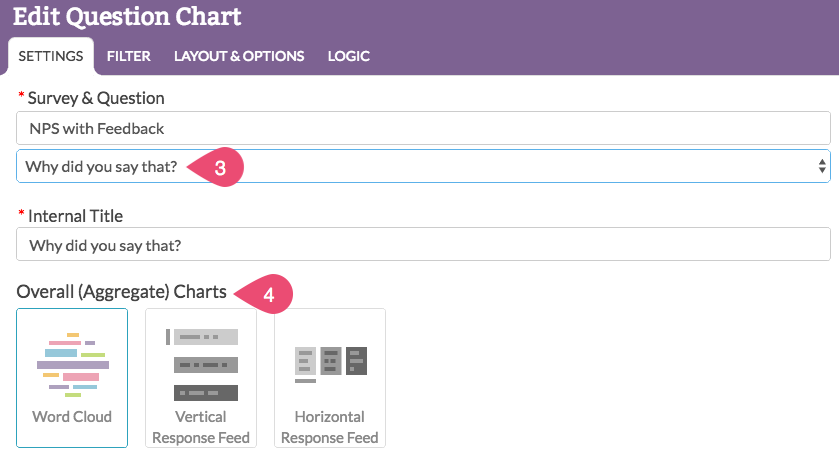The width and height of the screenshot is (839, 471).
Task: Click the 'Vertical Response Feed' text label
Action: click(x=201, y=427)
